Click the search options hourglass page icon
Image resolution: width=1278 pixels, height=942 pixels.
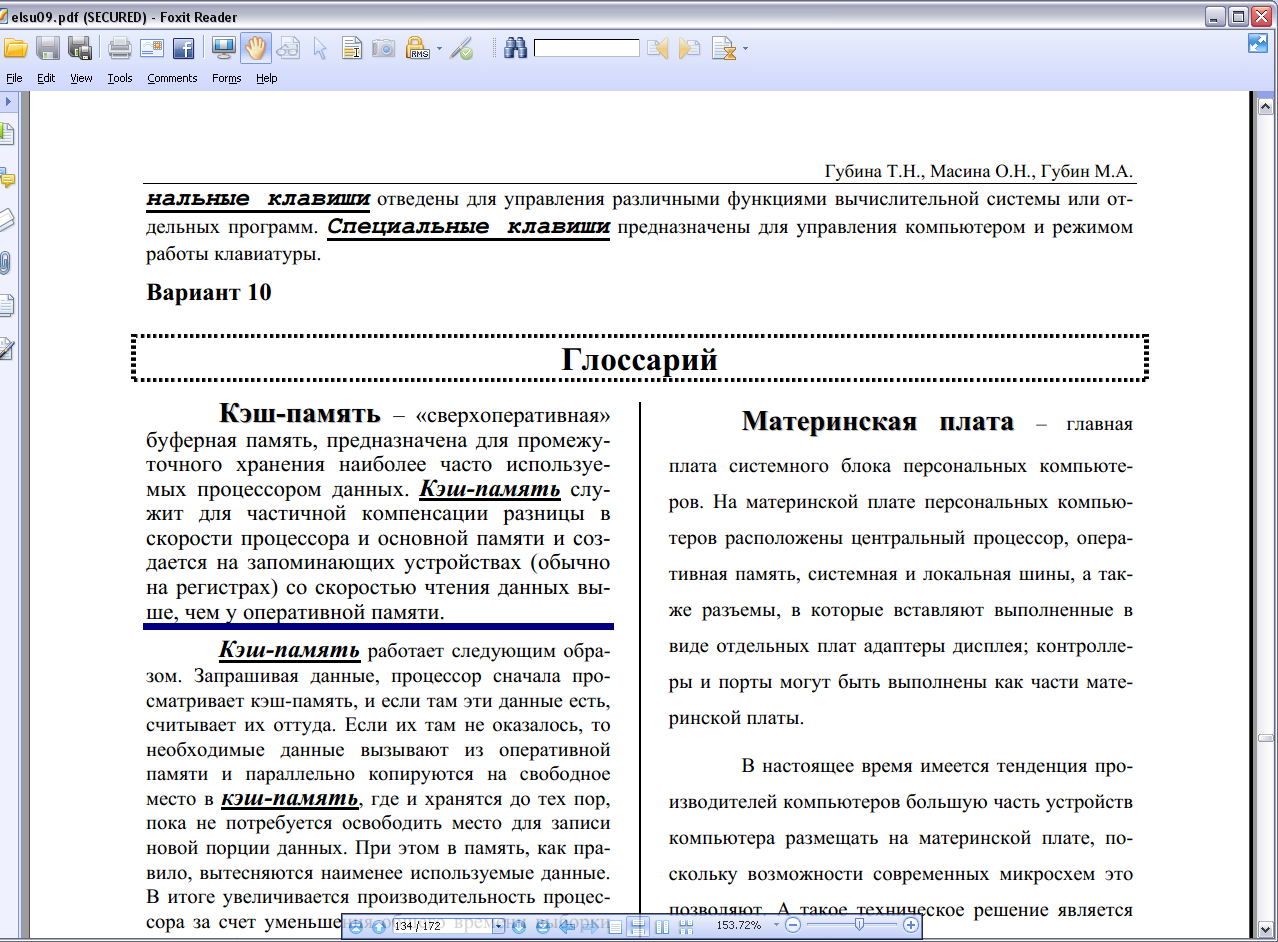[x=722, y=47]
